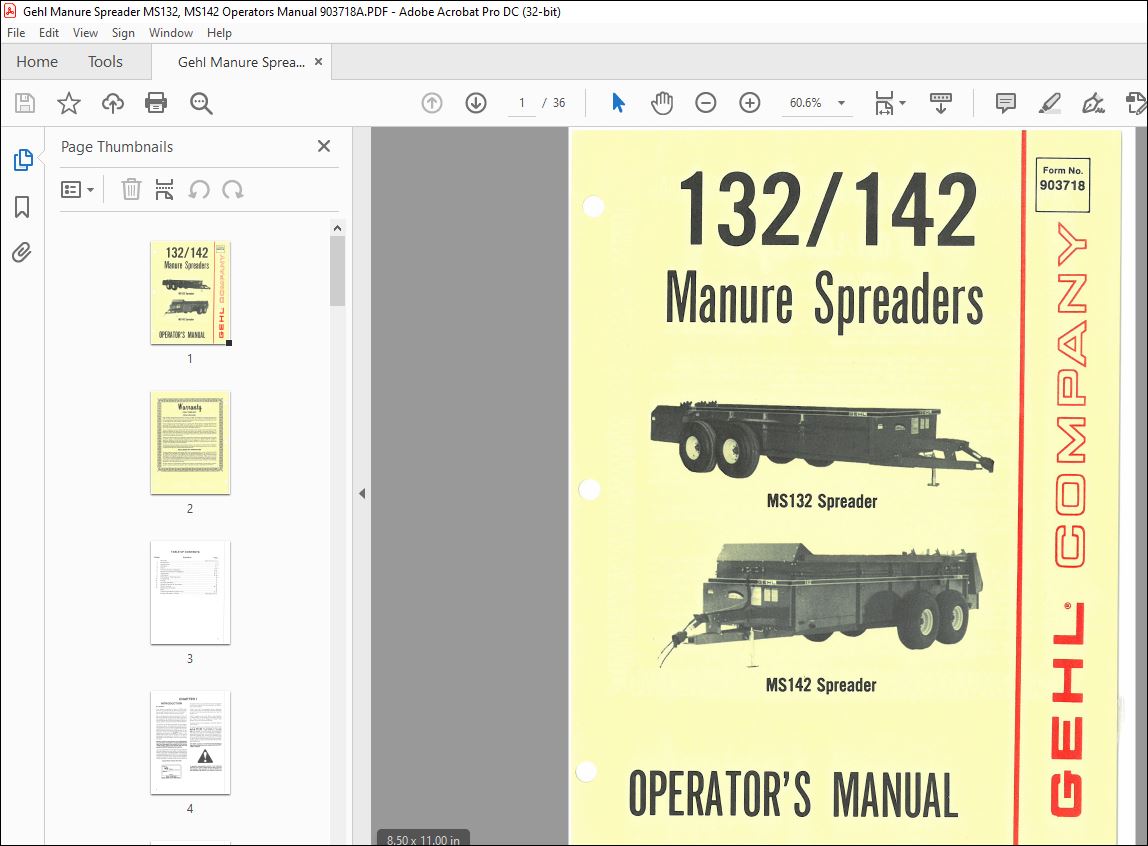
Task: Click the 60.6% zoom value field
Action: point(805,103)
